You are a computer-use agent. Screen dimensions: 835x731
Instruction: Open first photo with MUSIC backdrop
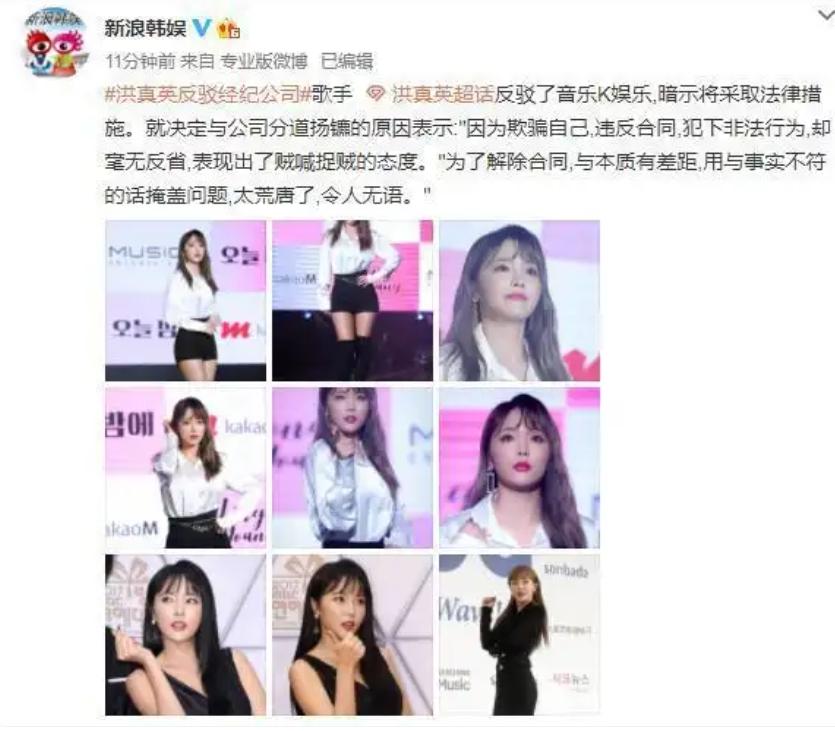(x=185, y=300)
